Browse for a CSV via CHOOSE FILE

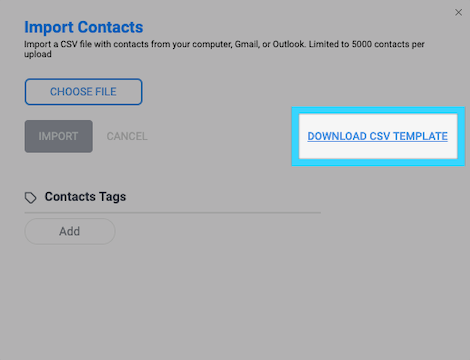(83, 92)
